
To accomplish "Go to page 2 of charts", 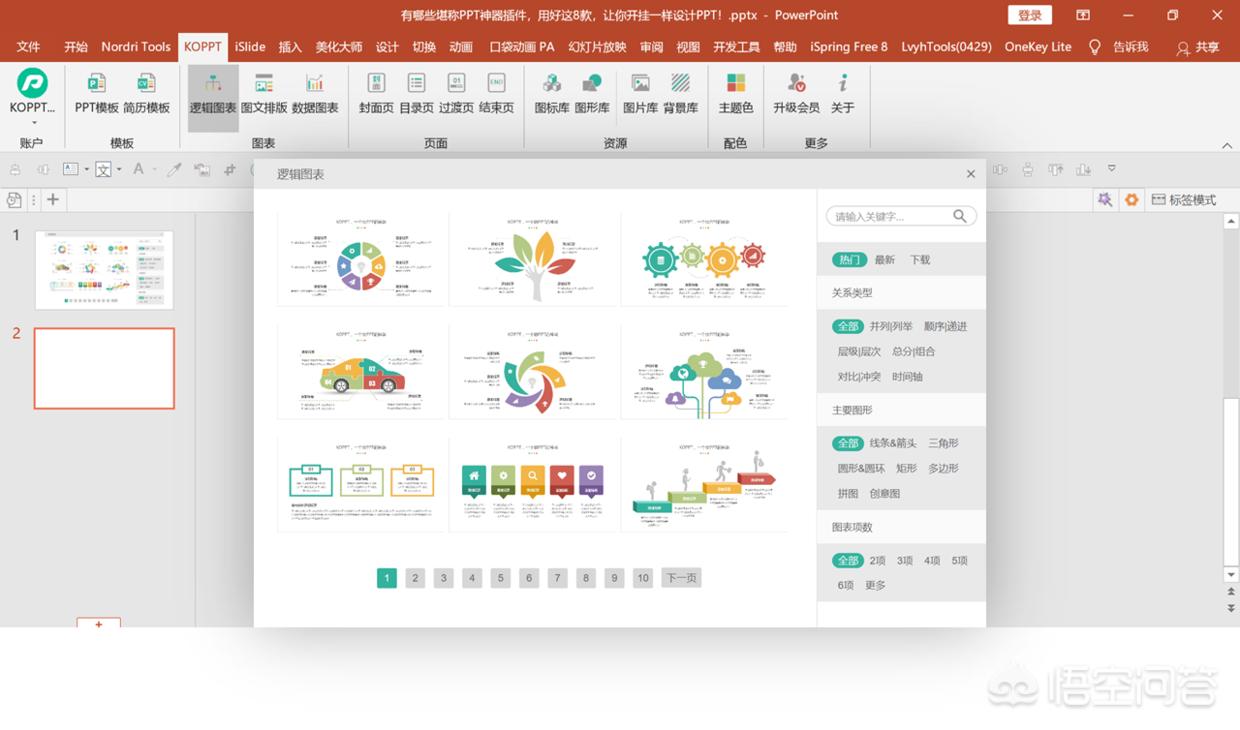I will (415, 578).
